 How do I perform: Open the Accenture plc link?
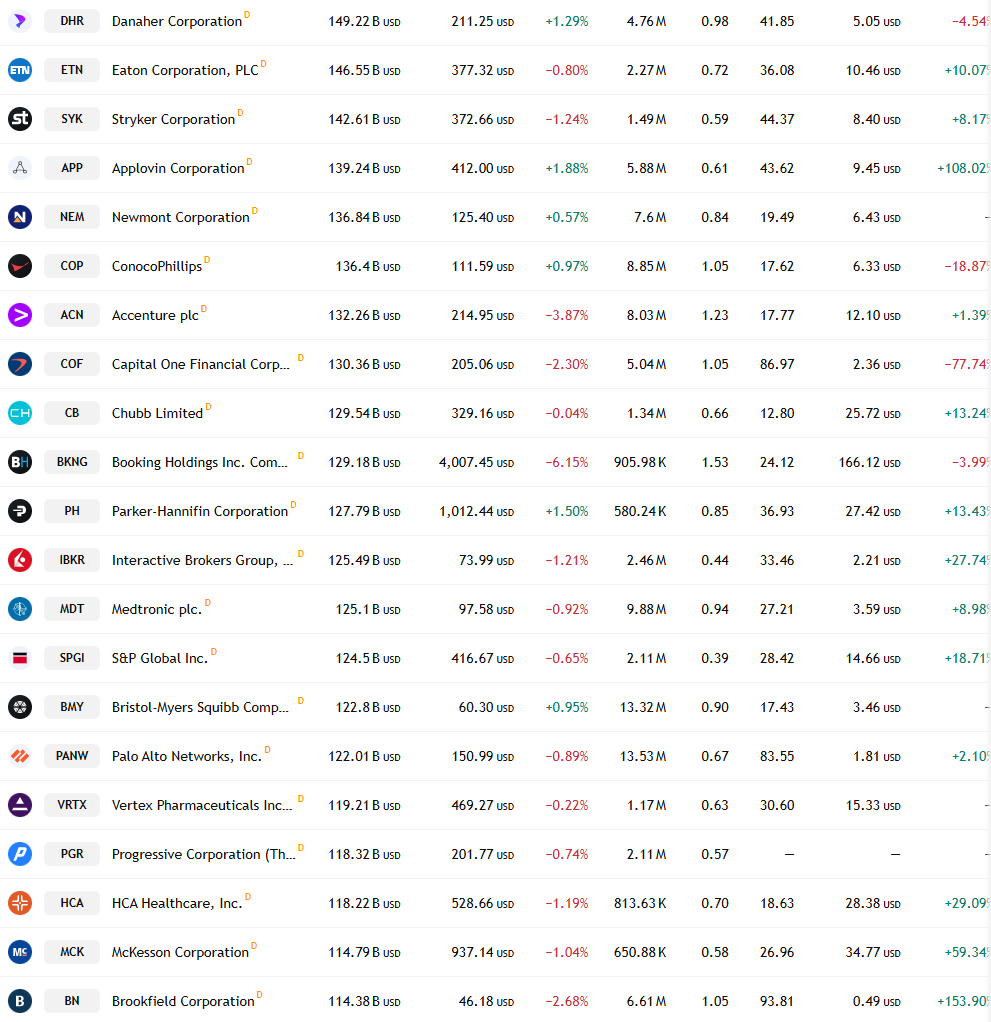click(155, 315)
